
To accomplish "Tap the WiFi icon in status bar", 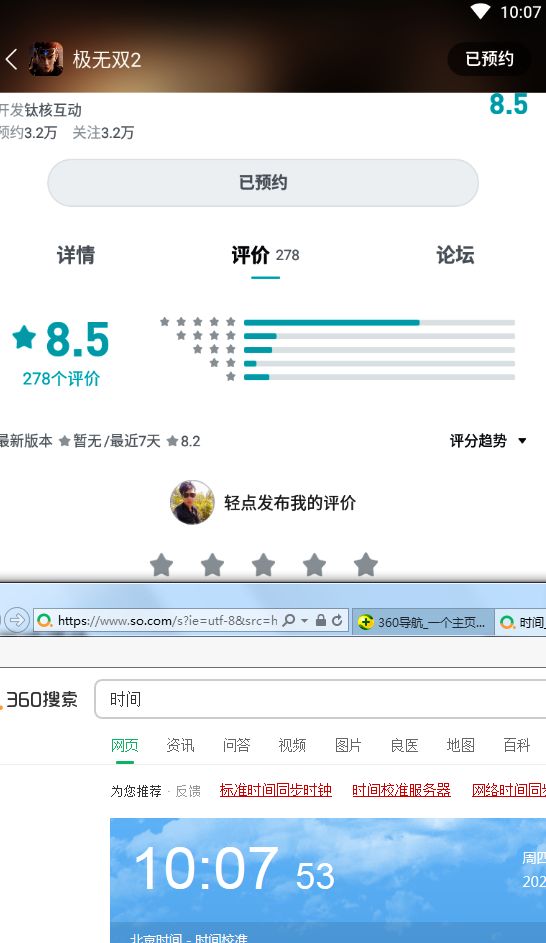I will 480,11.
